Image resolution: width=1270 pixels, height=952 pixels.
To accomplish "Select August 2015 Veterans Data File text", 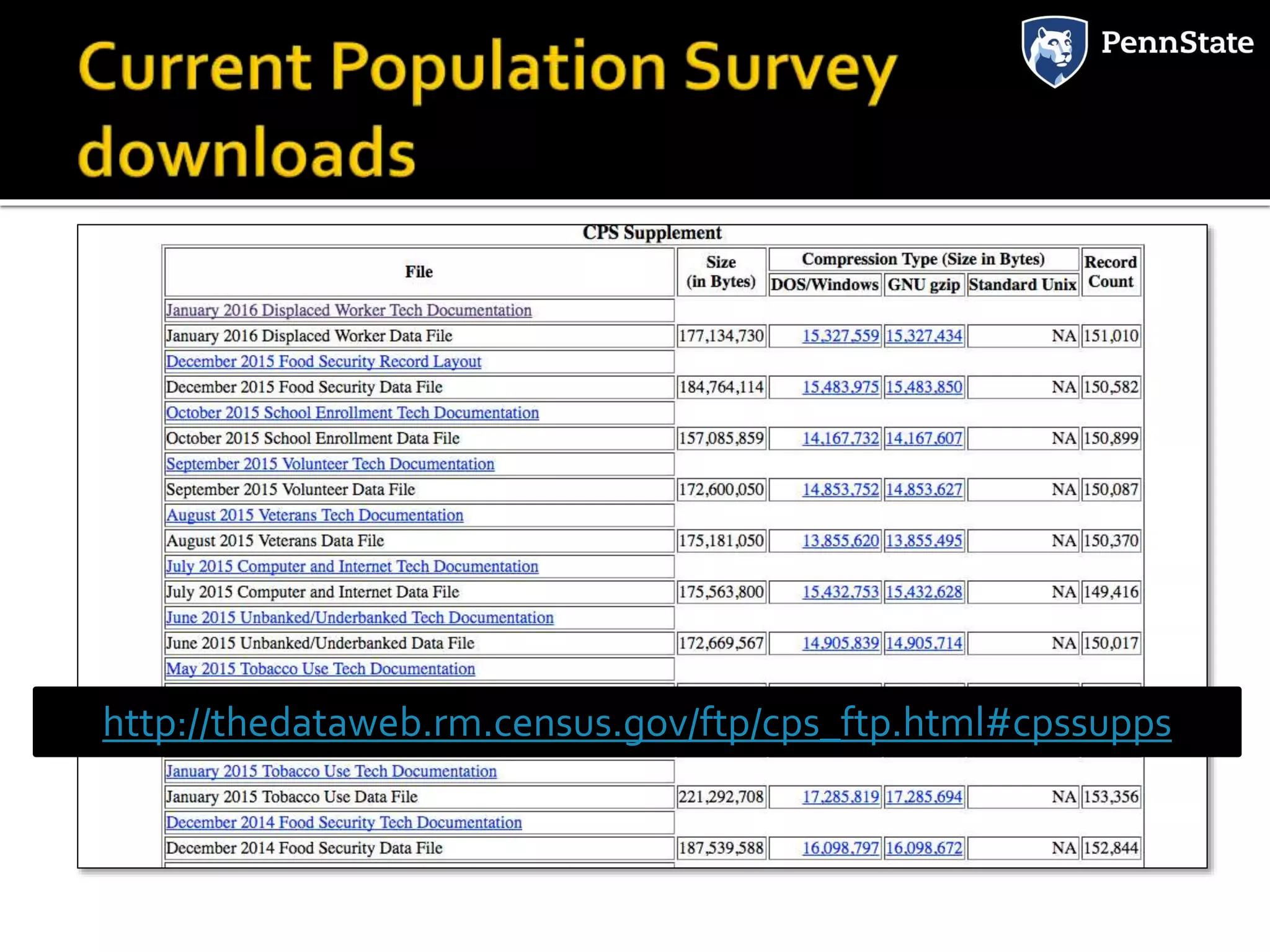I will (x=275, y=541).
